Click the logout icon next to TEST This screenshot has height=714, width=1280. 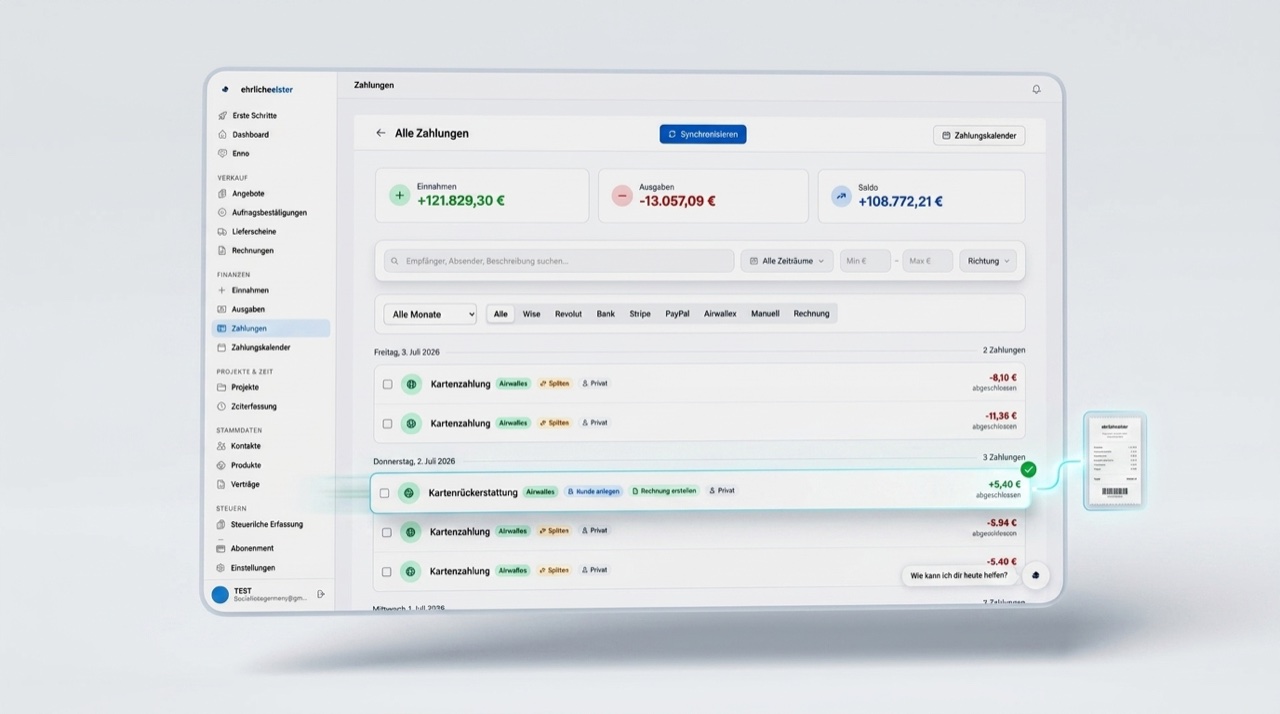321,594
